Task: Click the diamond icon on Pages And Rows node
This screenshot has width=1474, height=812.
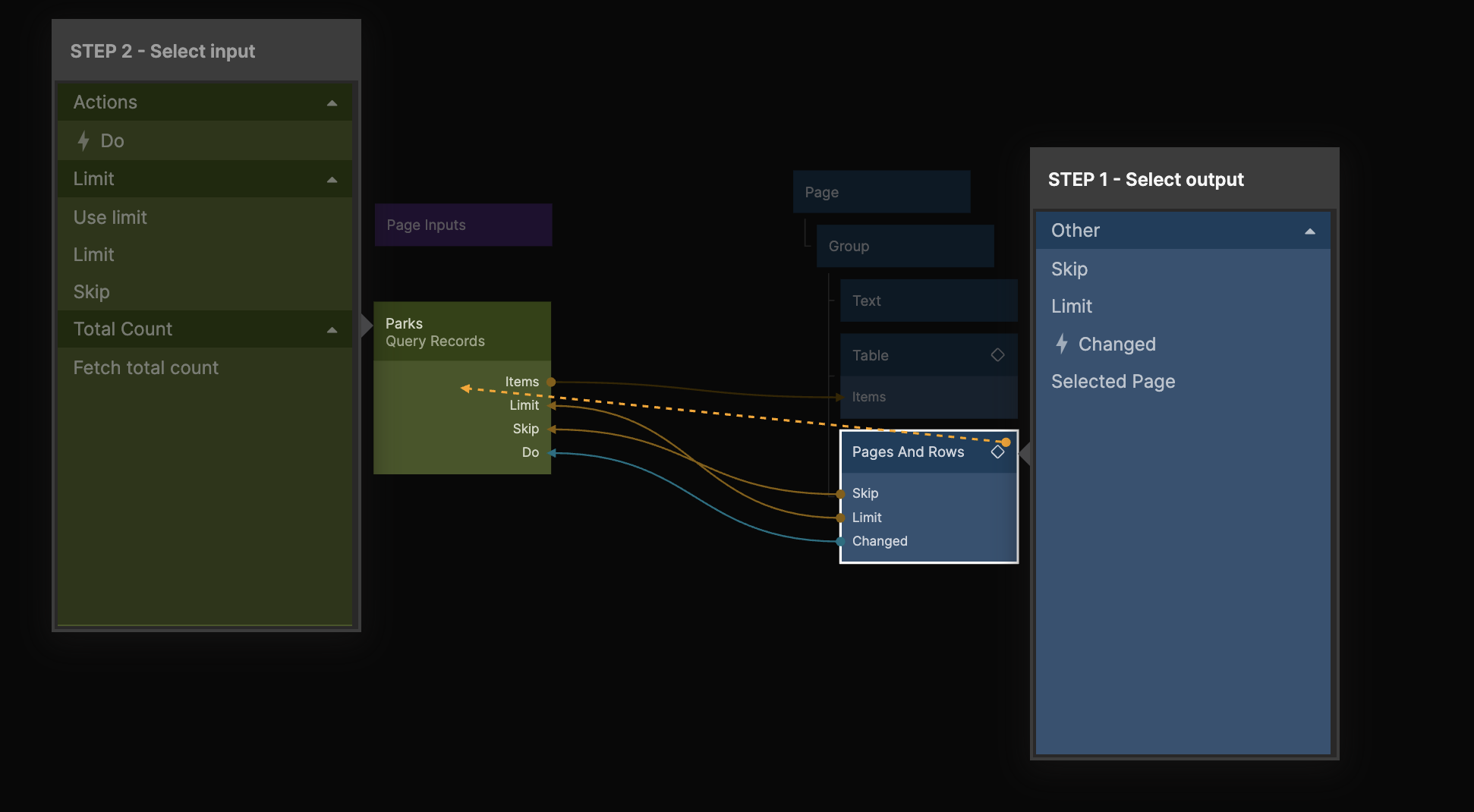Action: (x=997, y=452)
